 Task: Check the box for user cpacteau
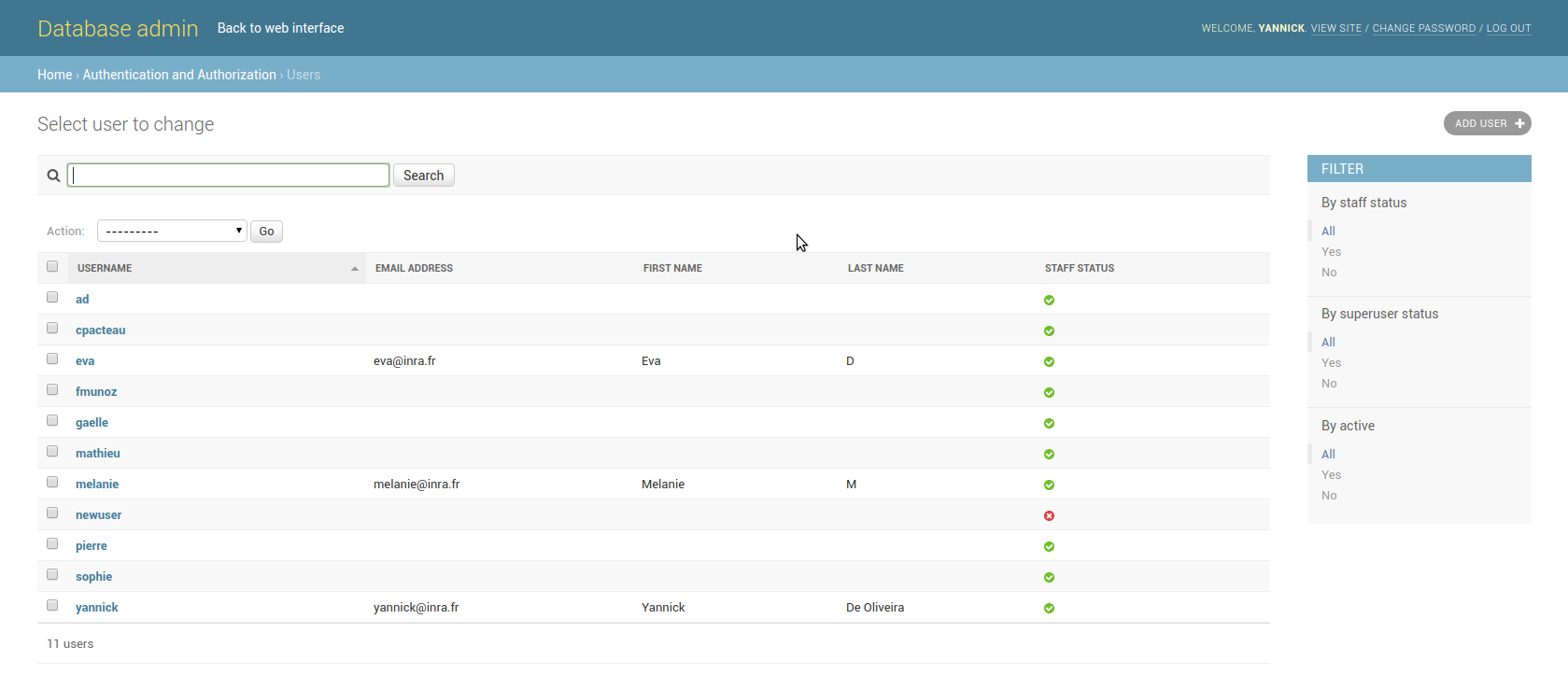(52, 328)
